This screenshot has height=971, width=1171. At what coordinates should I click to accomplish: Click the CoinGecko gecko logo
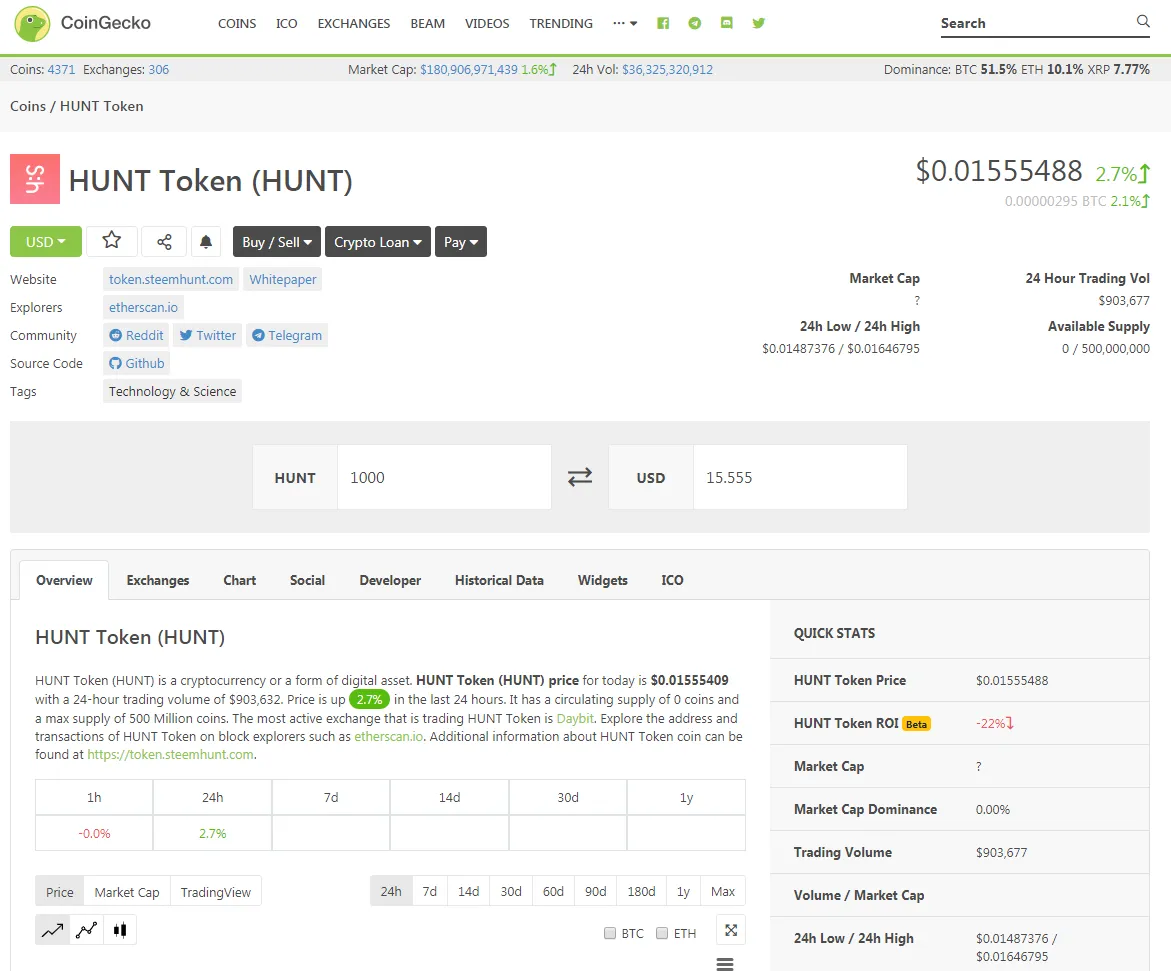(32, 23)
